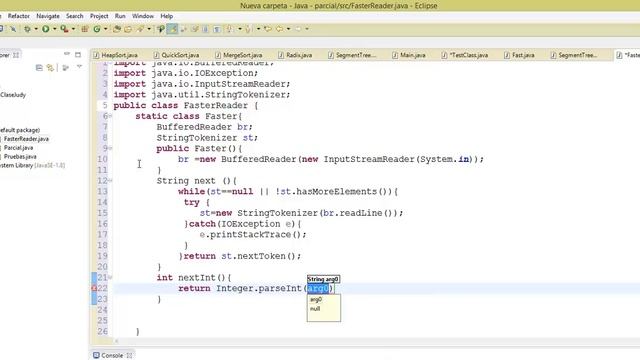Screen dimensions: 640x360
Task: Switch to the *TestClass.java tab
Action: (465, 55)
